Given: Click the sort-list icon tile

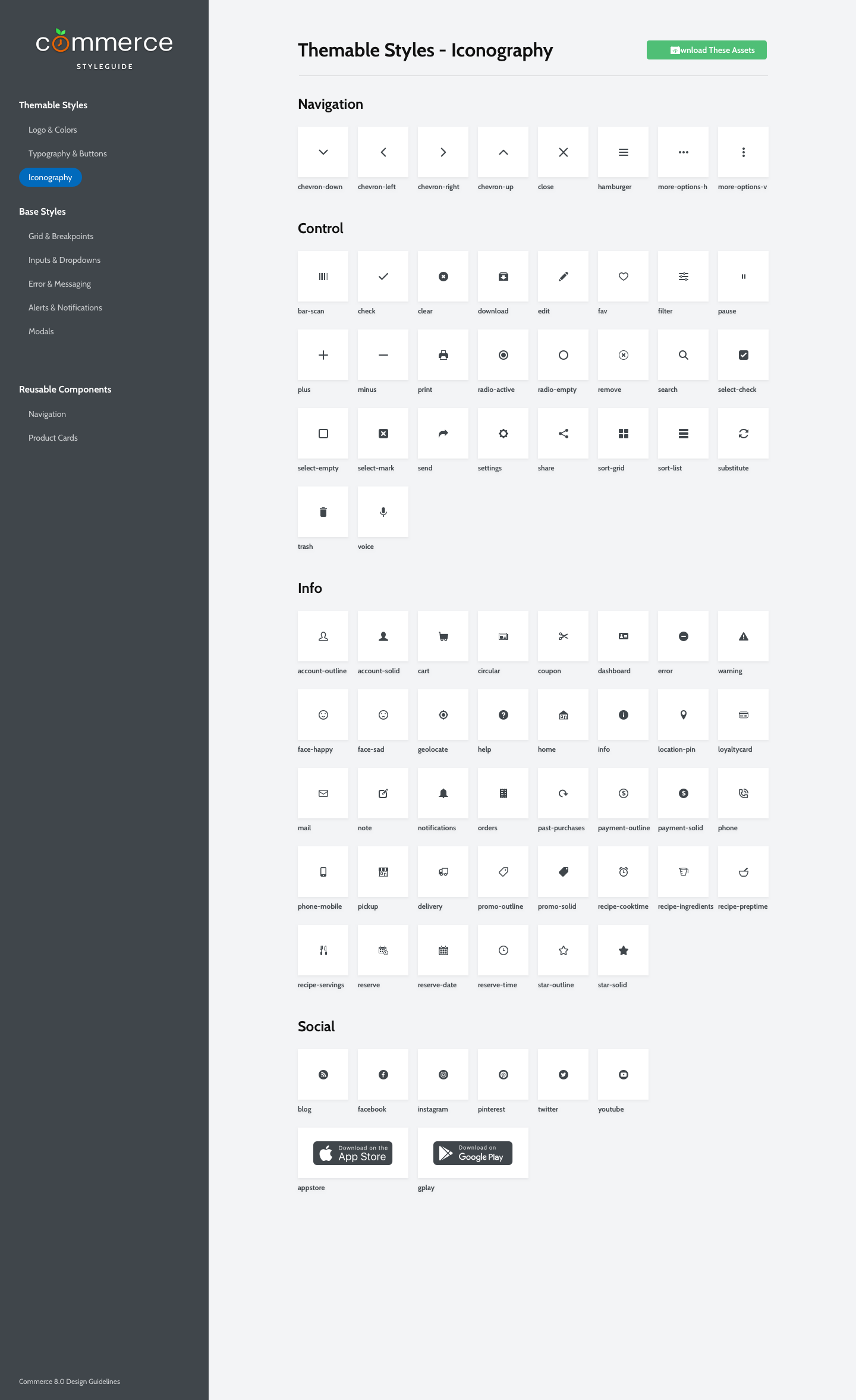Looking at the screenshot, I should pos(684,434).
